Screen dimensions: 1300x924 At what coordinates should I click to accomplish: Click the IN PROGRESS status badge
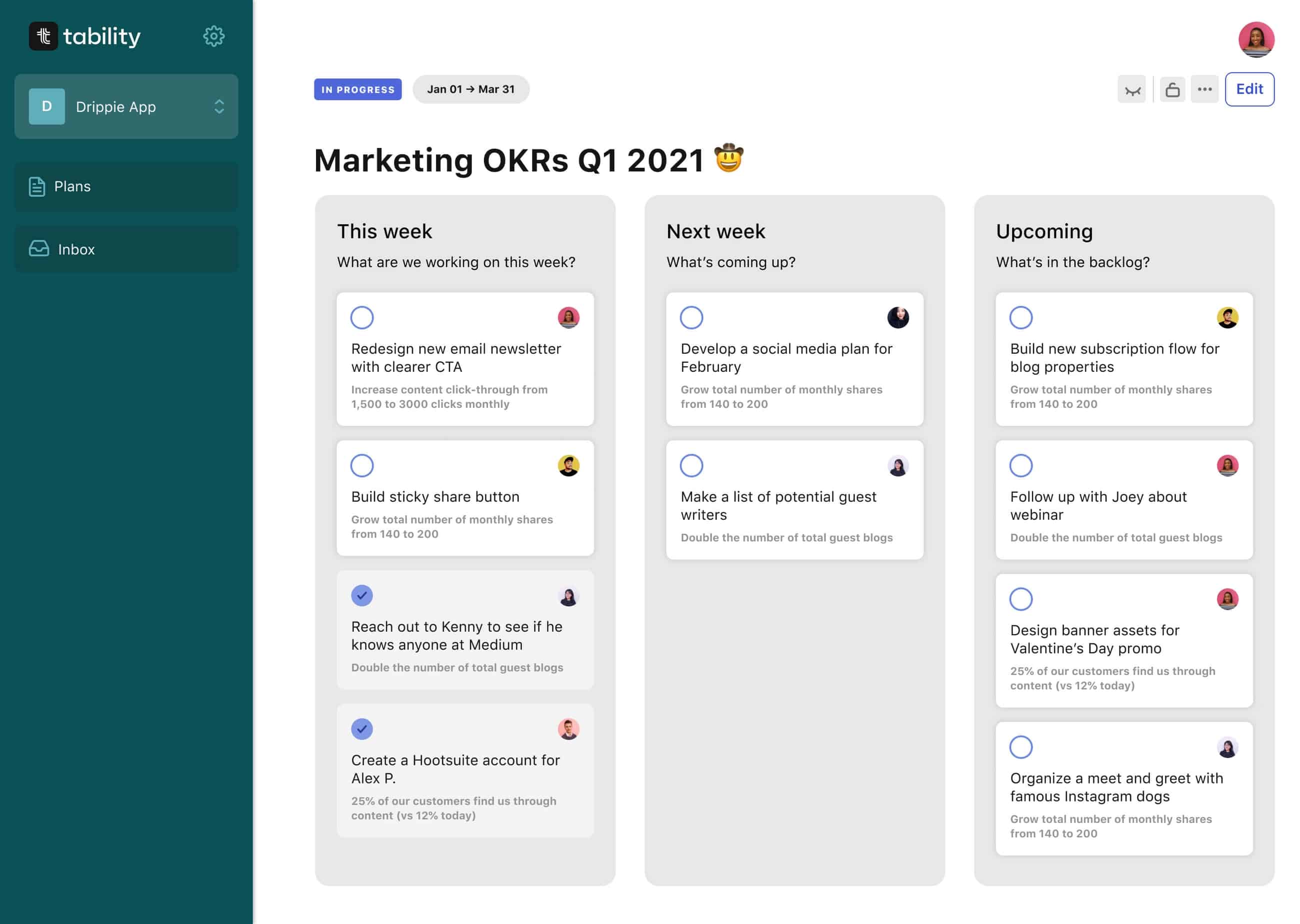(357, 89)
